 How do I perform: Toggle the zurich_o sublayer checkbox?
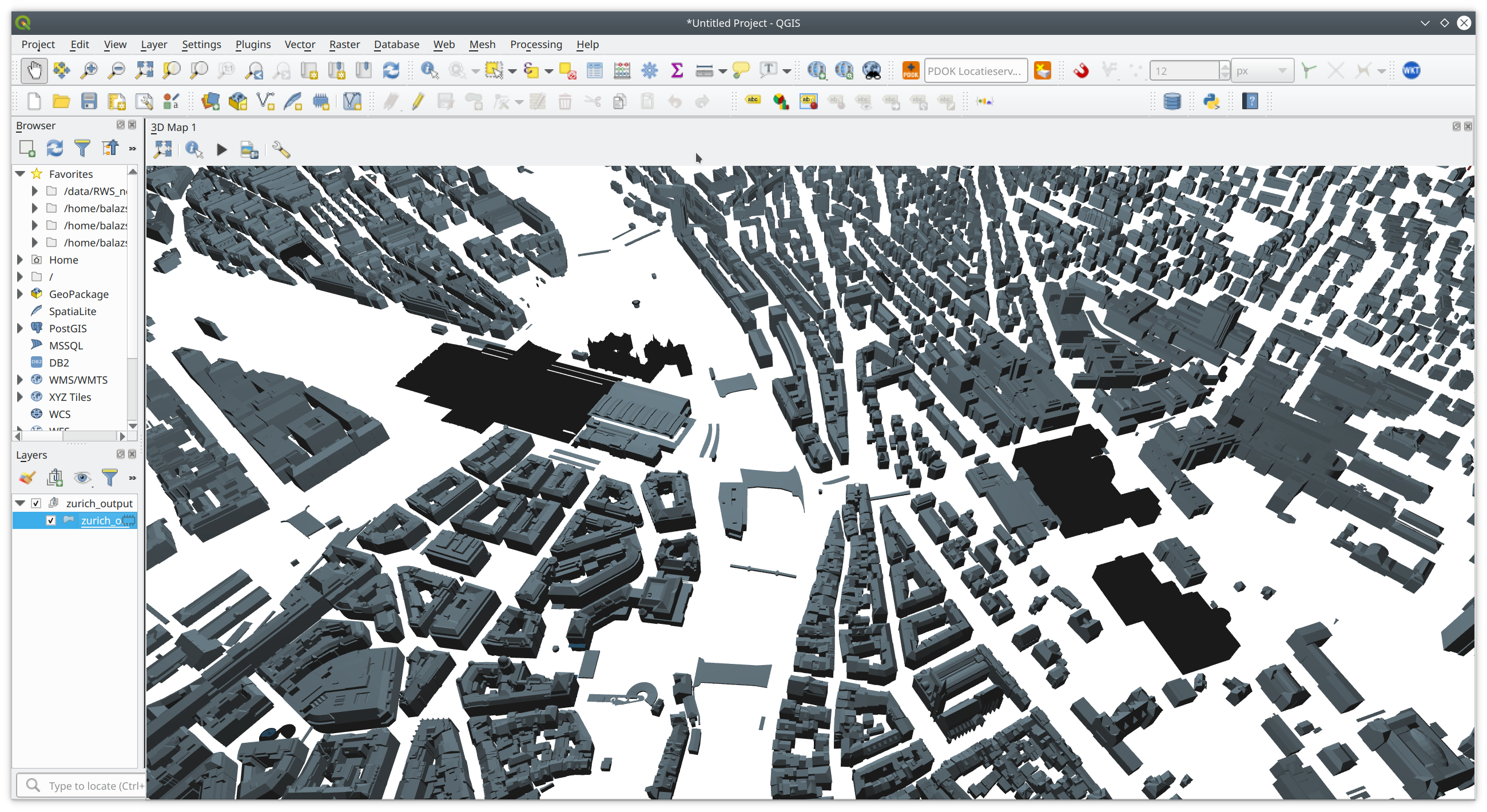point(51,520)
